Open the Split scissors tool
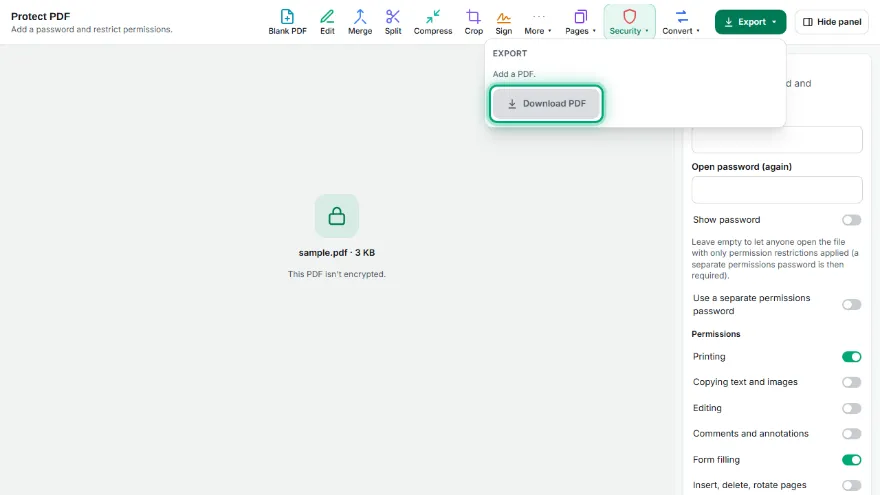Screen dimensions: 880x495 [x=393, y=22]
